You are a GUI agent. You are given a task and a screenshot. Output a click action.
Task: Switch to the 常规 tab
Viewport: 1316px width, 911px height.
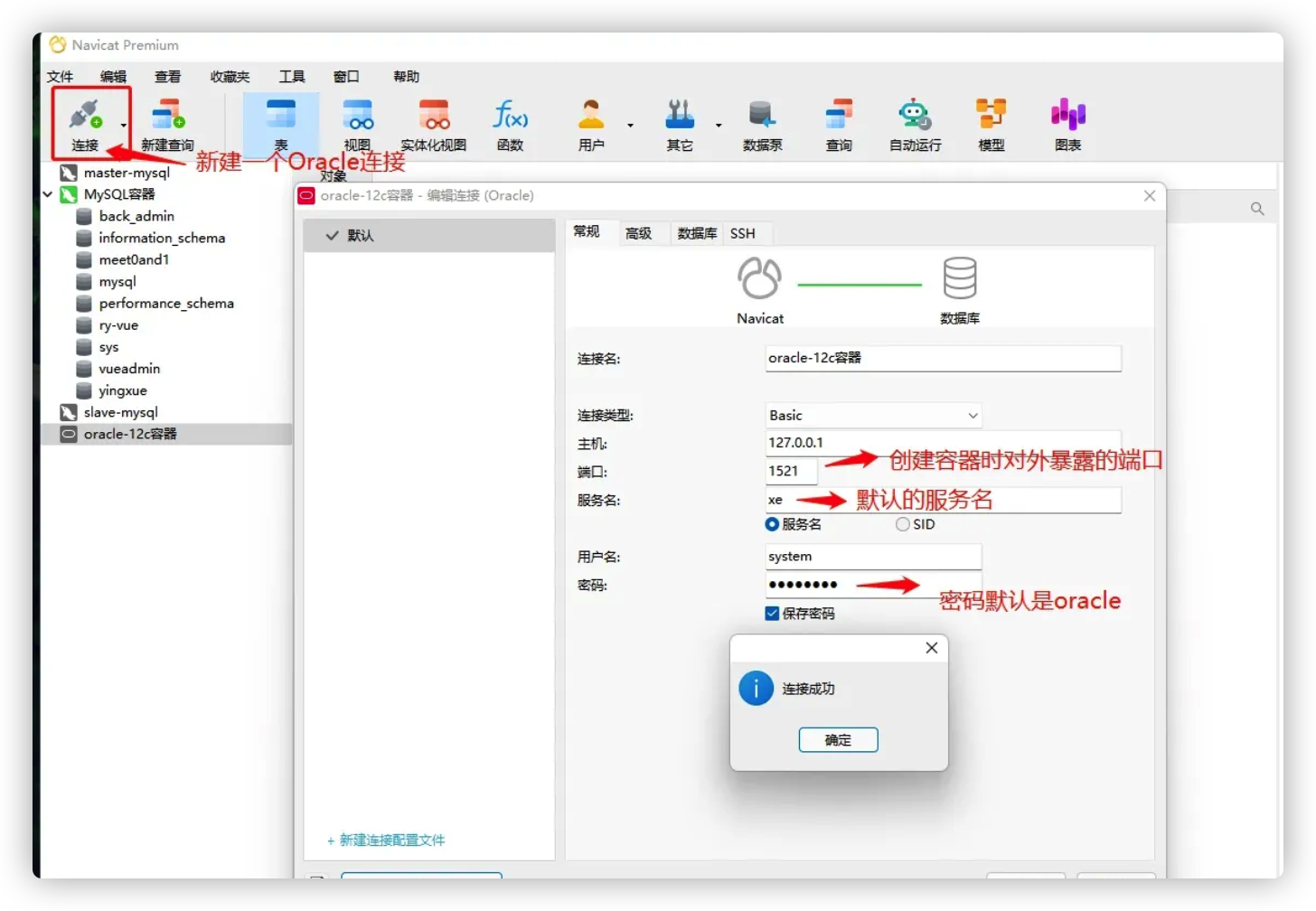587,232
